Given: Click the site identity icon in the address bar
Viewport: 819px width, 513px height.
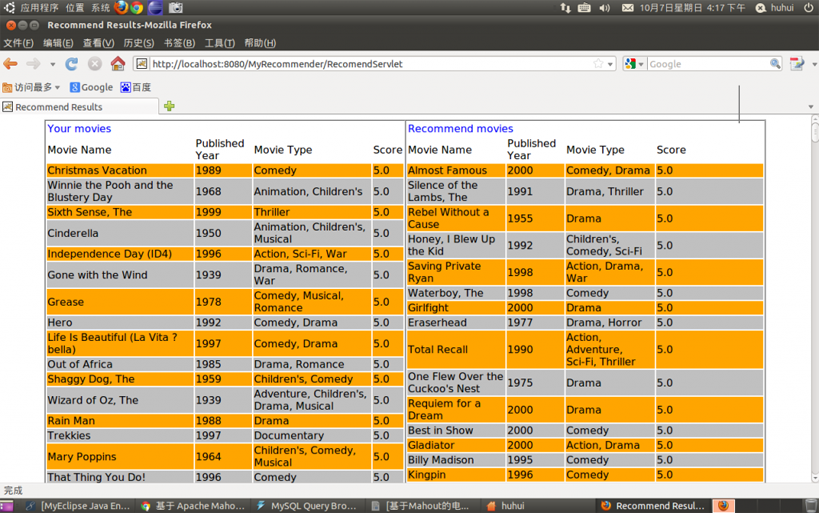Looking at the screenshot, I should (x=141, y=64).
